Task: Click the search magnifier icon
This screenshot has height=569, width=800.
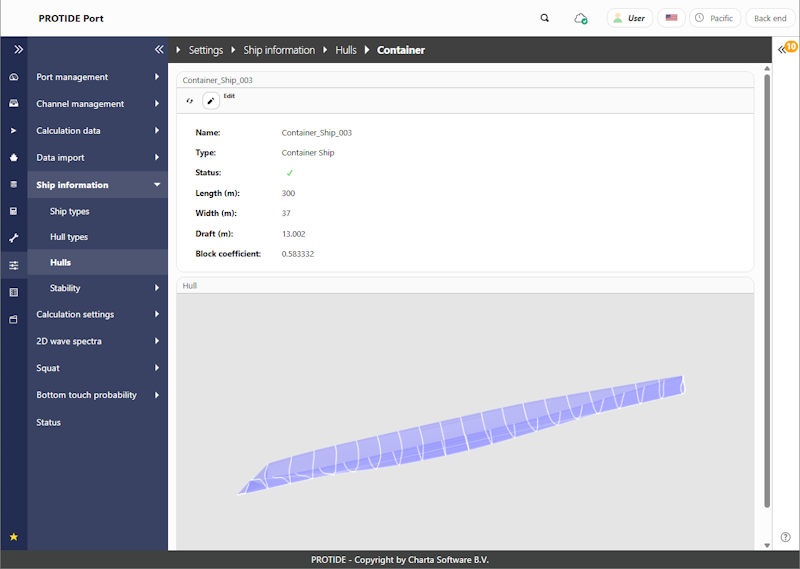Action: click(x=545, y=18)
